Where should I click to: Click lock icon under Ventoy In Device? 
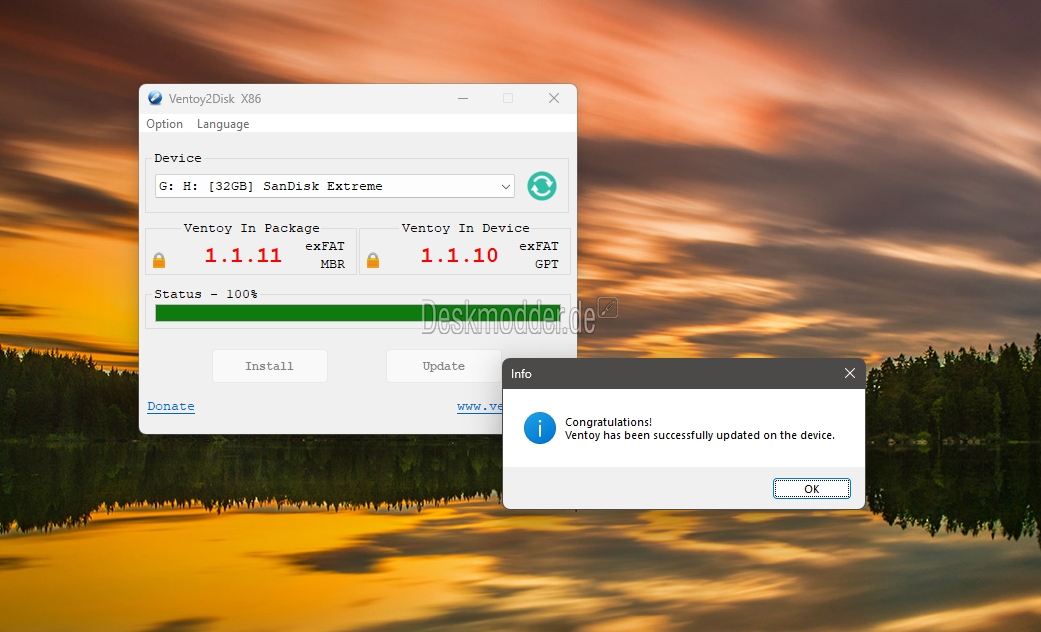373,261
